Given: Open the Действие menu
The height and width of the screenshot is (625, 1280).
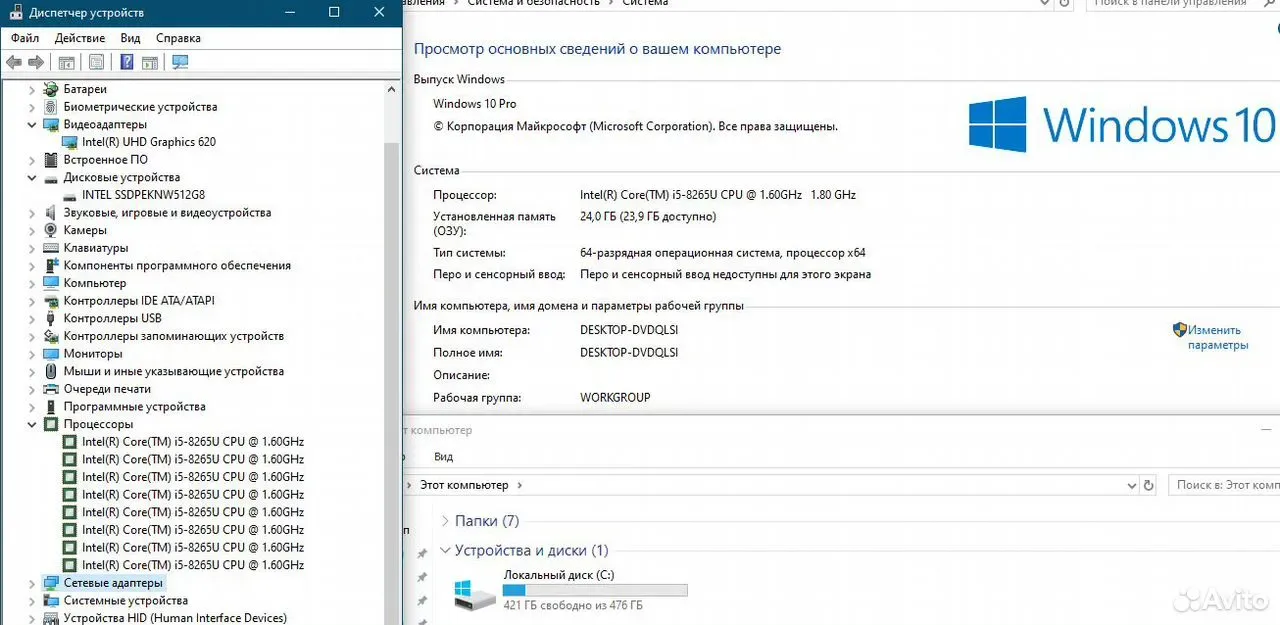Looking at the screenshot, I should click(80, 38).
